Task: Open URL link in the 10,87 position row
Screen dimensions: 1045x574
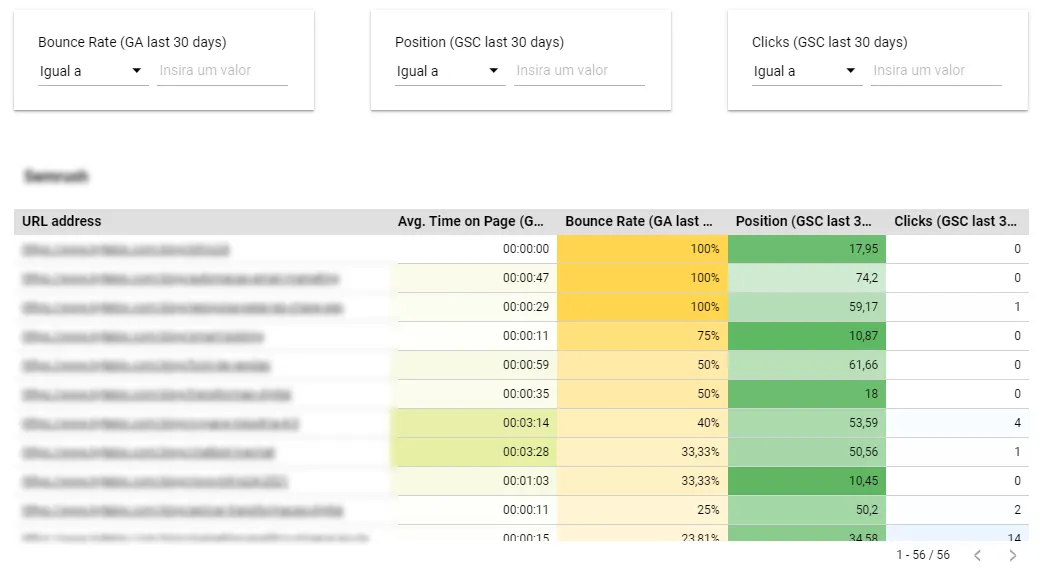Action: (143, 337)
